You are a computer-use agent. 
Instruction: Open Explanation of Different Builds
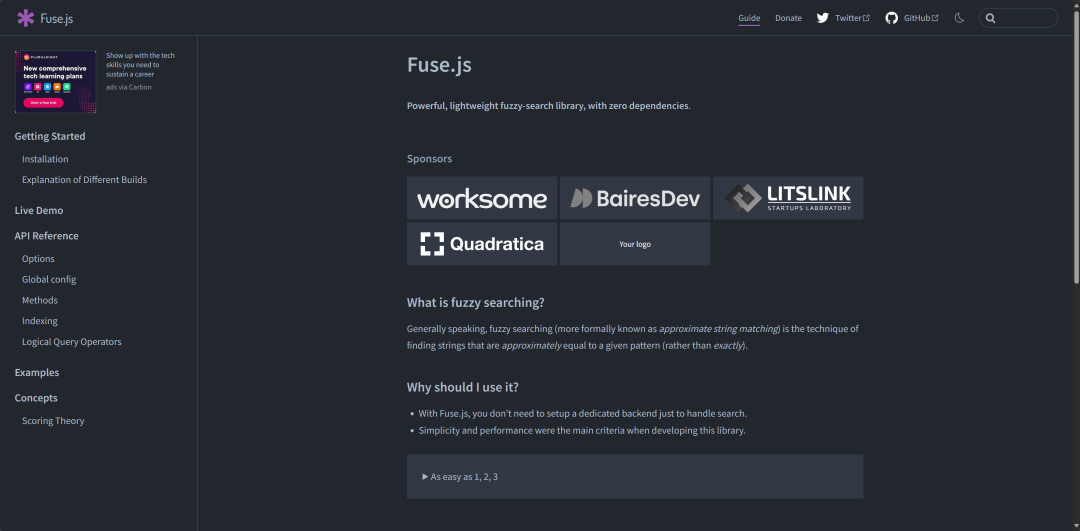(x=84, y=180)
